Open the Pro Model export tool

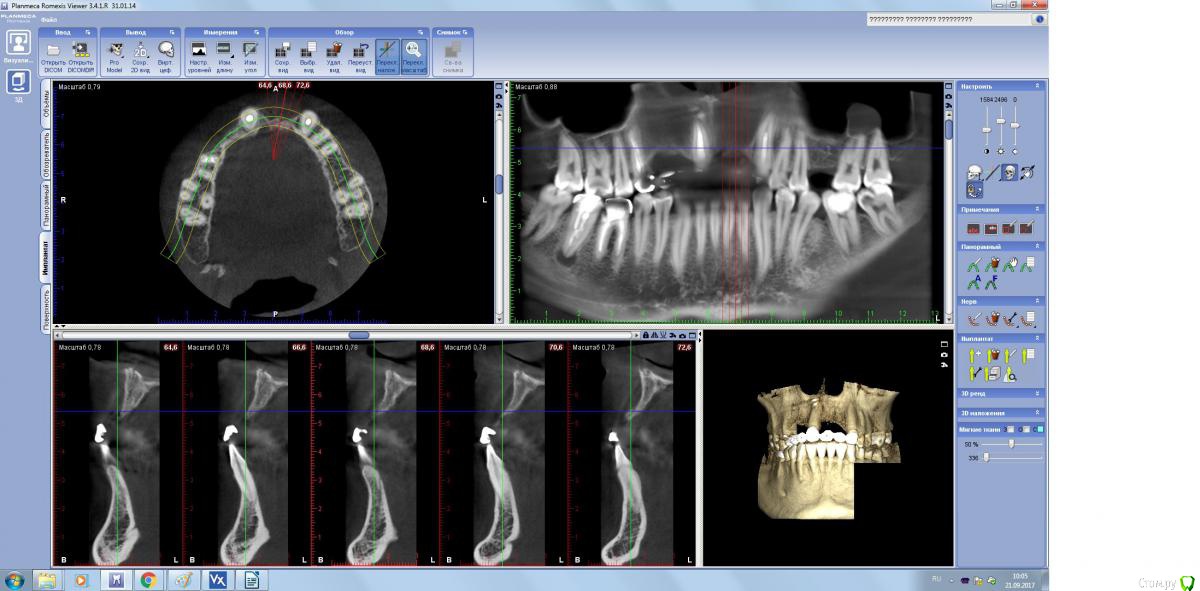point(115,50)
